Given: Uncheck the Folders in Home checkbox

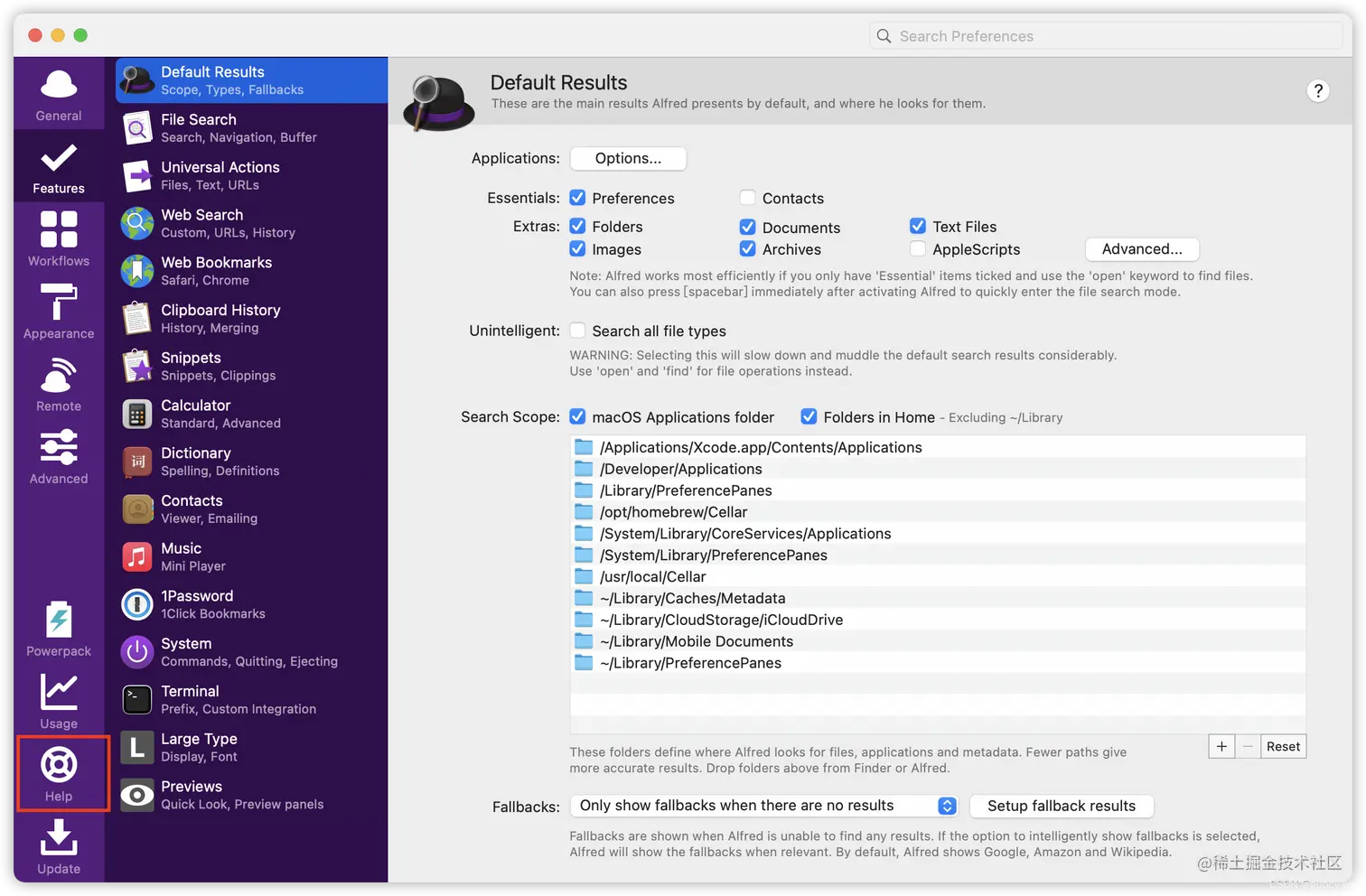Looking at the screenshot, I should click(x=809, y=416).
